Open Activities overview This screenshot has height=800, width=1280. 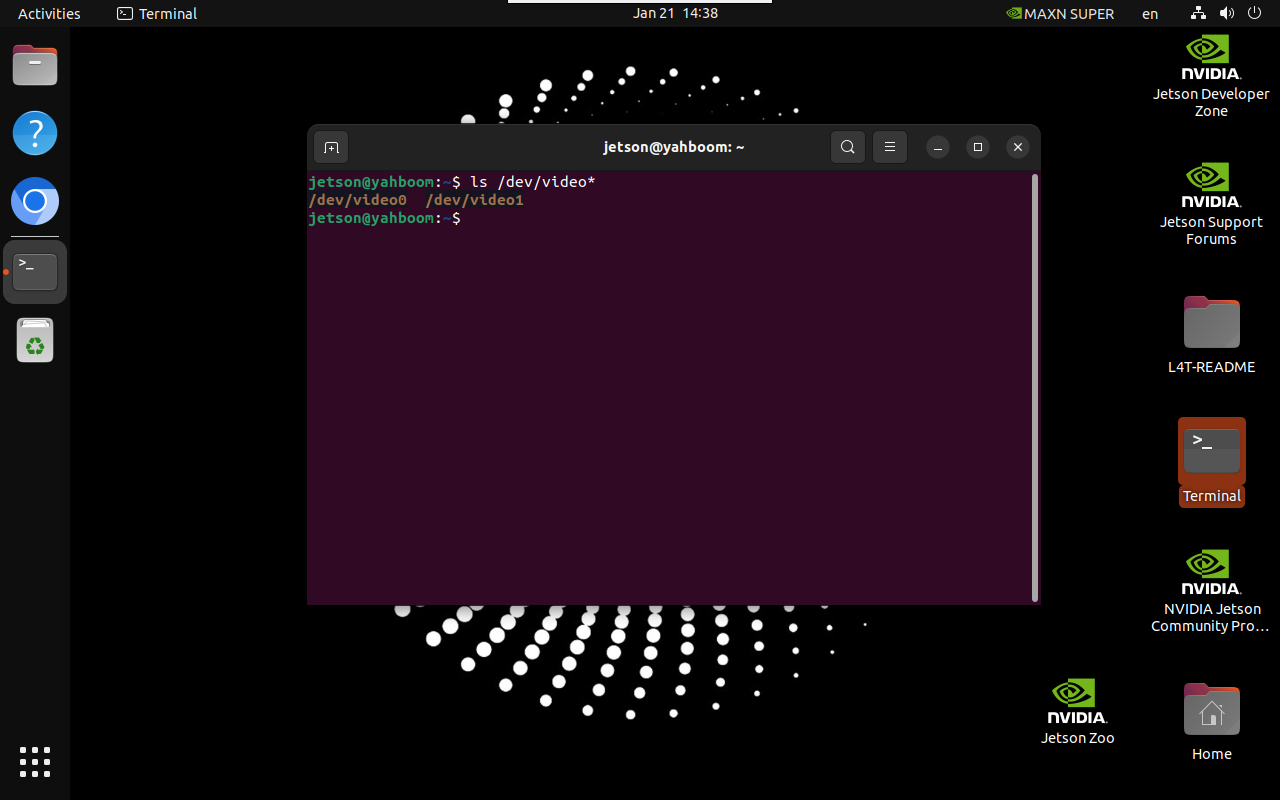49,13
